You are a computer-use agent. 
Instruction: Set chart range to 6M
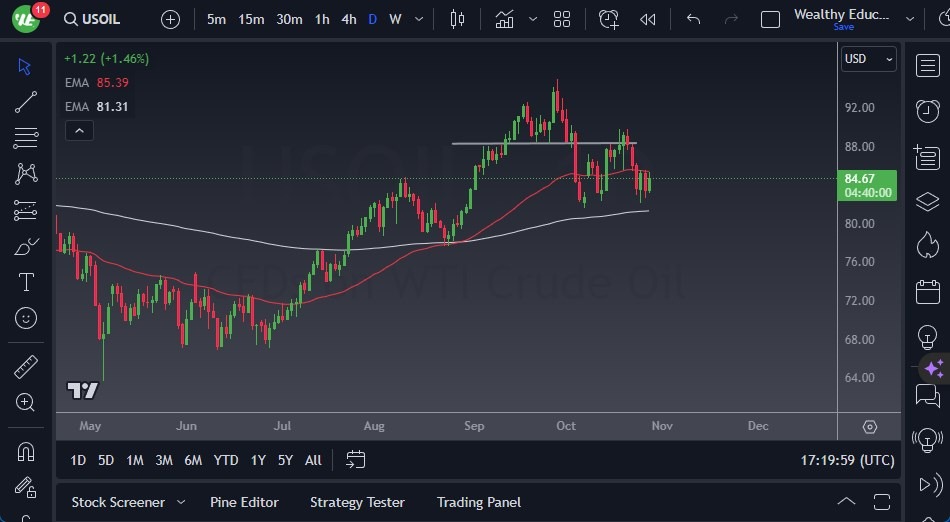(x=193, y=460)
